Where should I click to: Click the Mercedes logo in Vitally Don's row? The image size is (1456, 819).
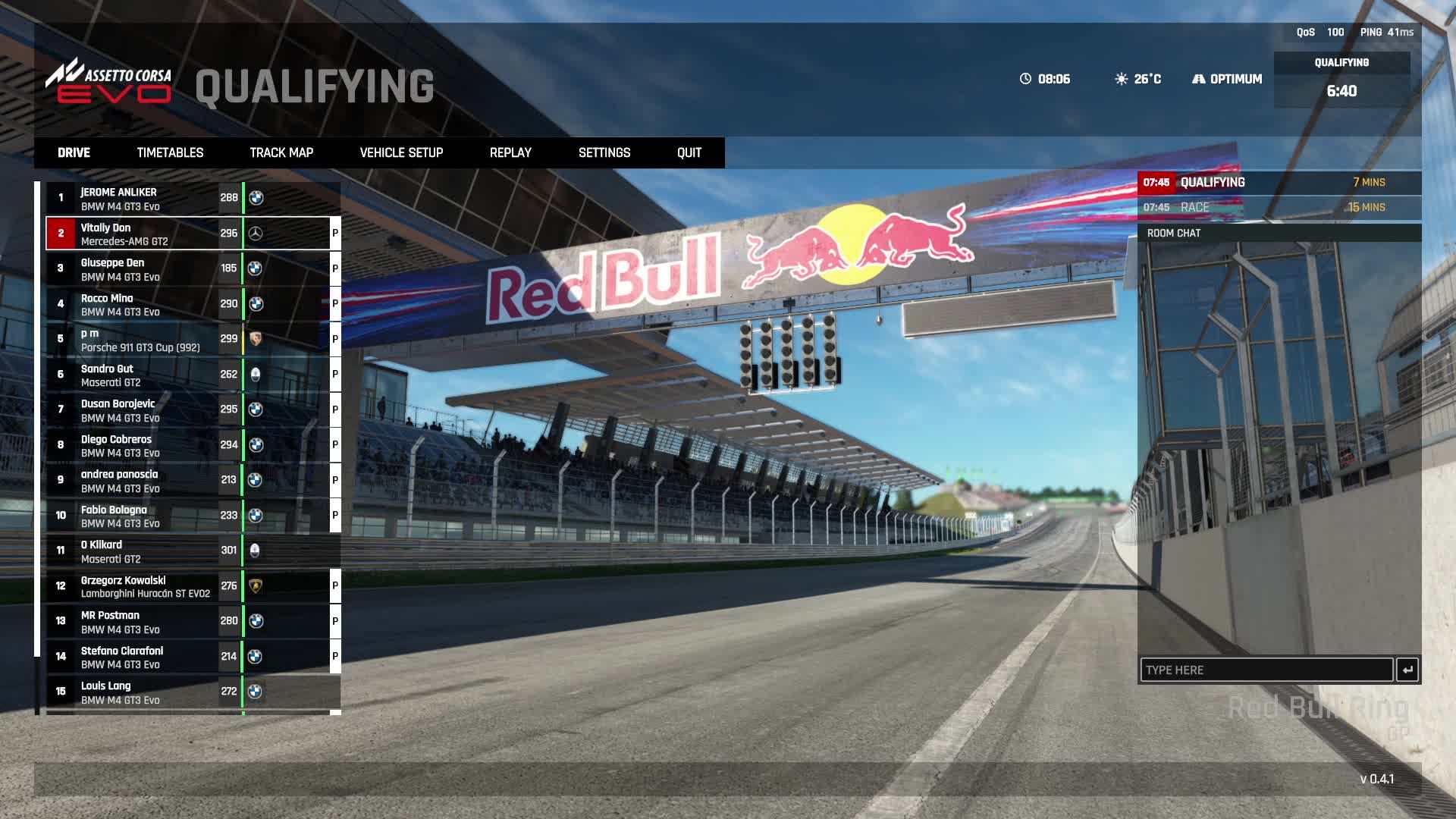pos(256,234)
